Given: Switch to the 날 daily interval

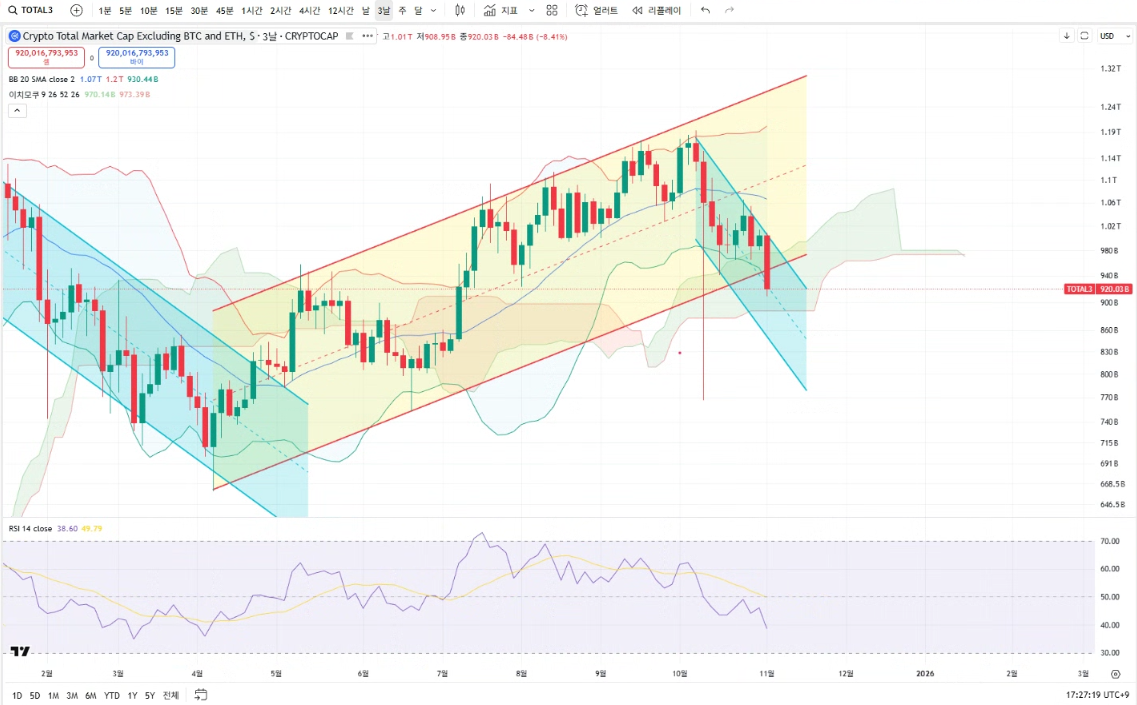Looking at the screenshot, I should 365,11.
